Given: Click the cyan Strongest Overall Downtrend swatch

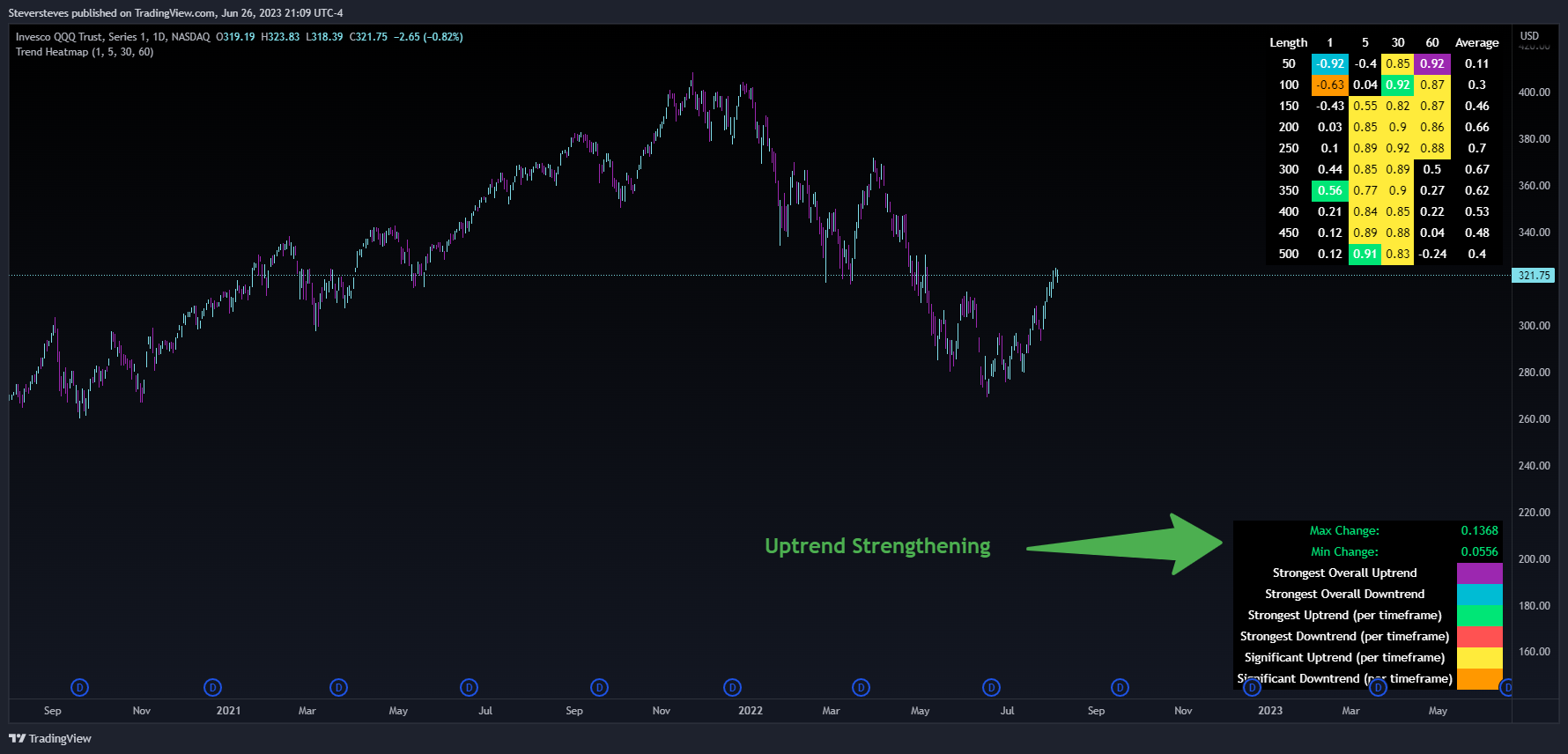Looking at the screenshot, I should (x=1479, y=594).
